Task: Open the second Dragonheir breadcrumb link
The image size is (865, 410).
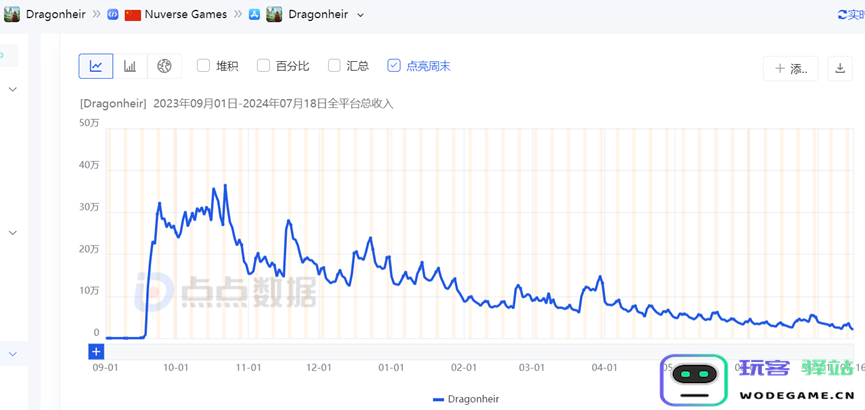Action: (318, 14)
